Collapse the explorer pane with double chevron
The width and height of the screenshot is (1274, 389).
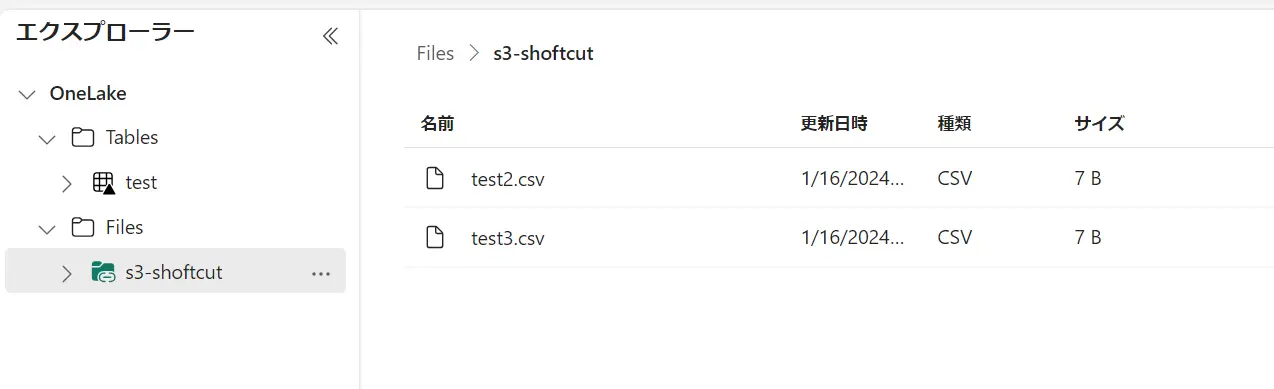(x=330, y=37)
